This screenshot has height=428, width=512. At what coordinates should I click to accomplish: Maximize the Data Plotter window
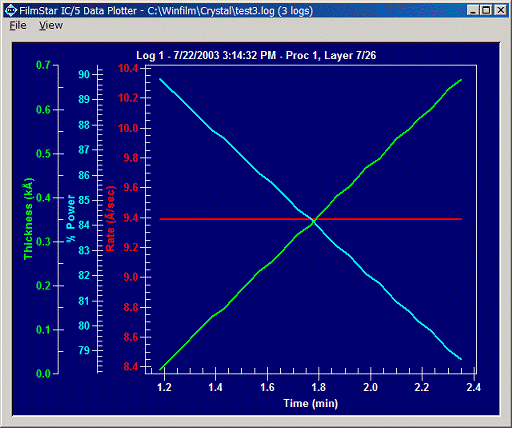pyautogui.click(x=486, y=10)
